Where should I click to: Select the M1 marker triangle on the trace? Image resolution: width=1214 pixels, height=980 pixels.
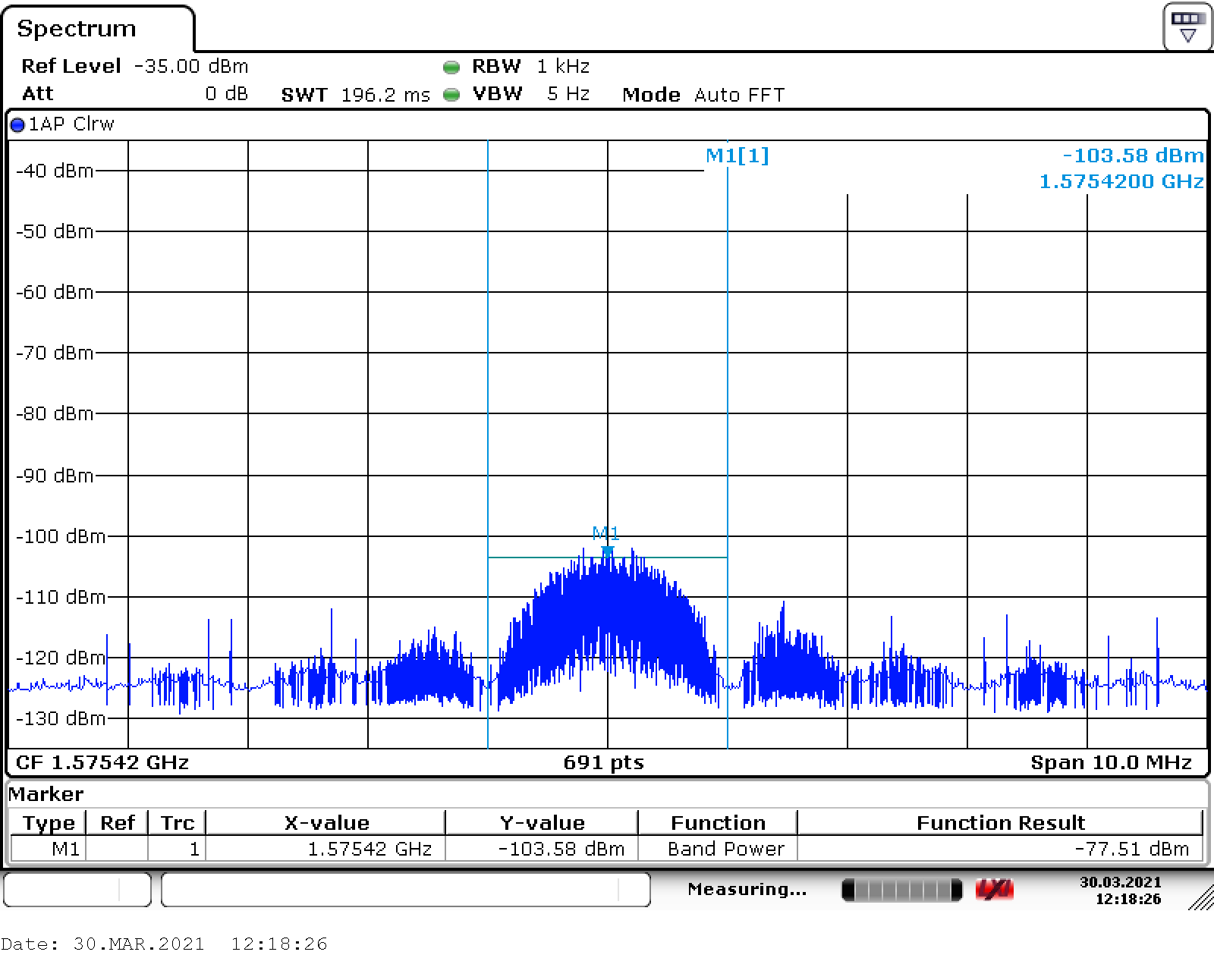[607, 551]
